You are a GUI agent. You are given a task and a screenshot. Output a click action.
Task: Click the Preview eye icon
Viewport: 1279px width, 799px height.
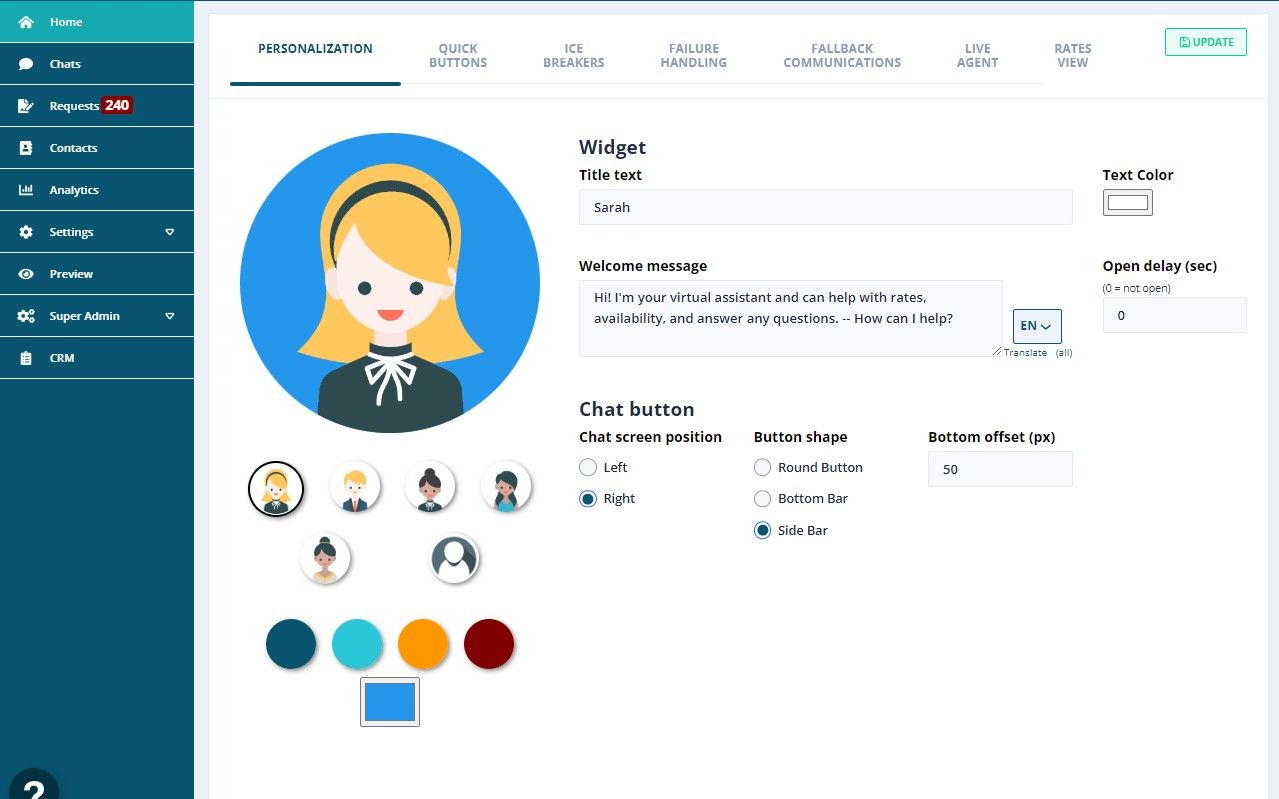(x=26, y=274)
